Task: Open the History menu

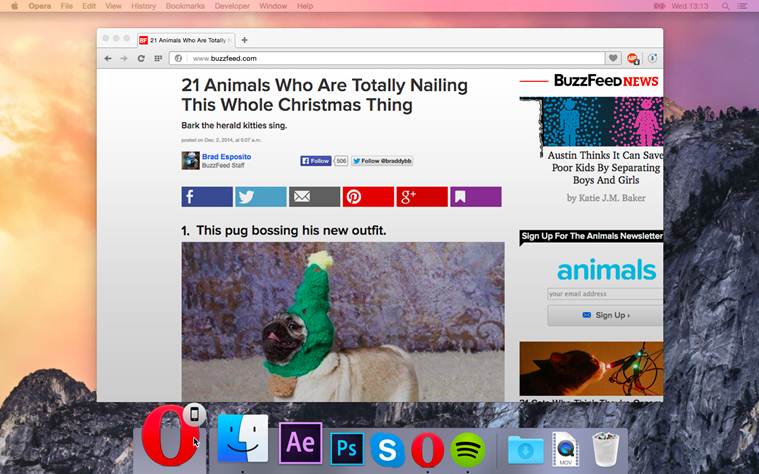Action: point(144,6)
